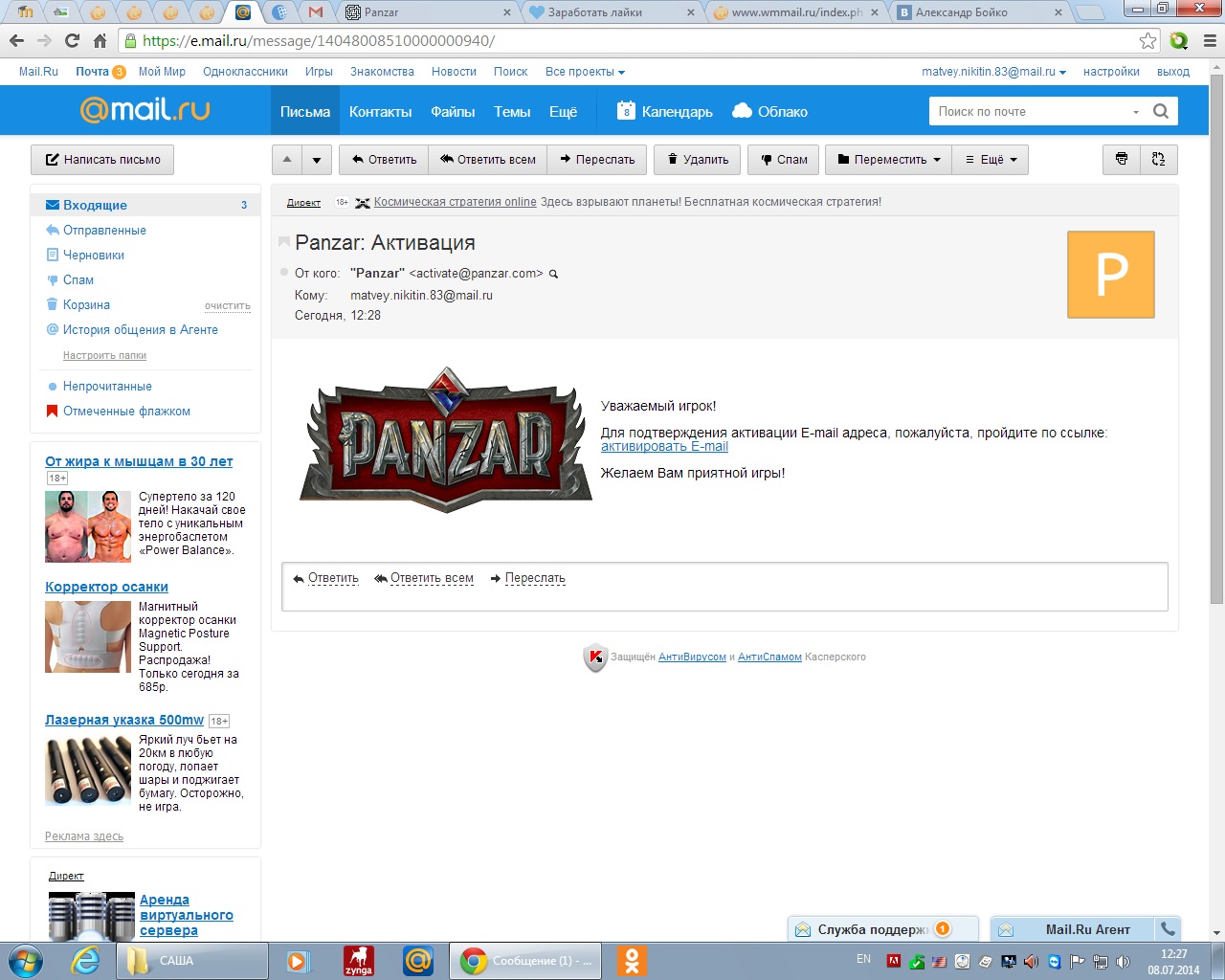Open browser home page icon
Image resolution: width=1225 pixels, height=980 pixels.
tap(100, 41)
